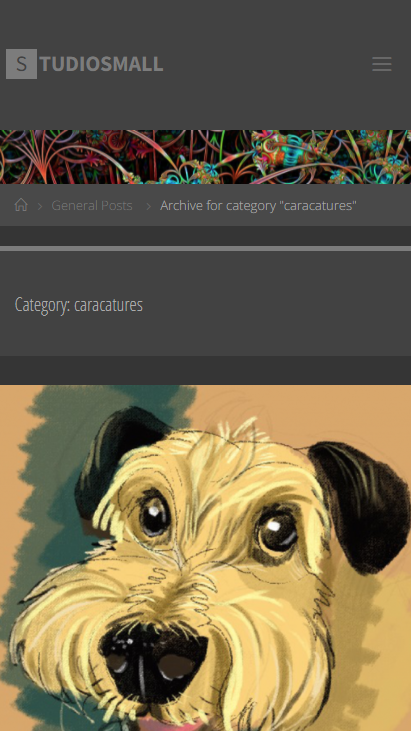
Task: Click the TUDIOSMALL site title
Action: click(x=102, y=64)
